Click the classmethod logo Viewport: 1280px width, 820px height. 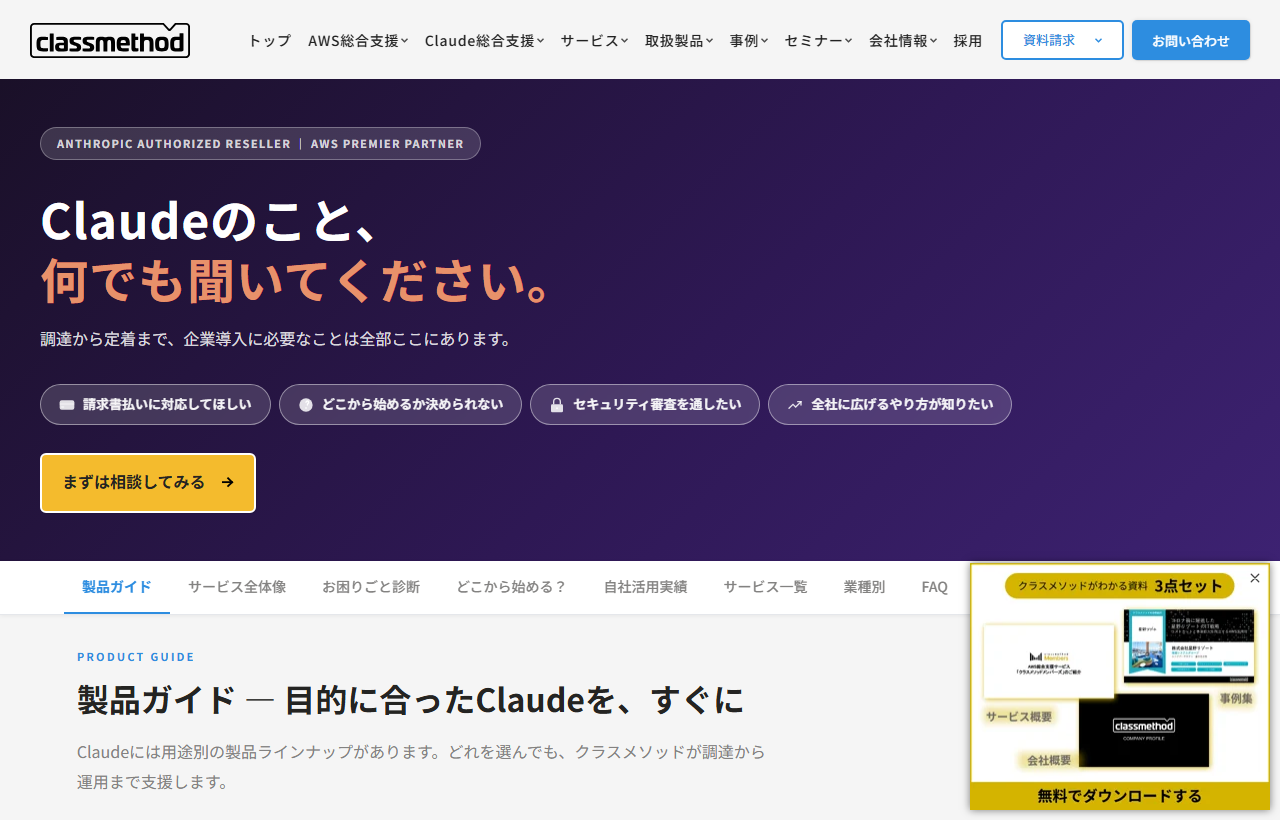click(x=110, y=40)
